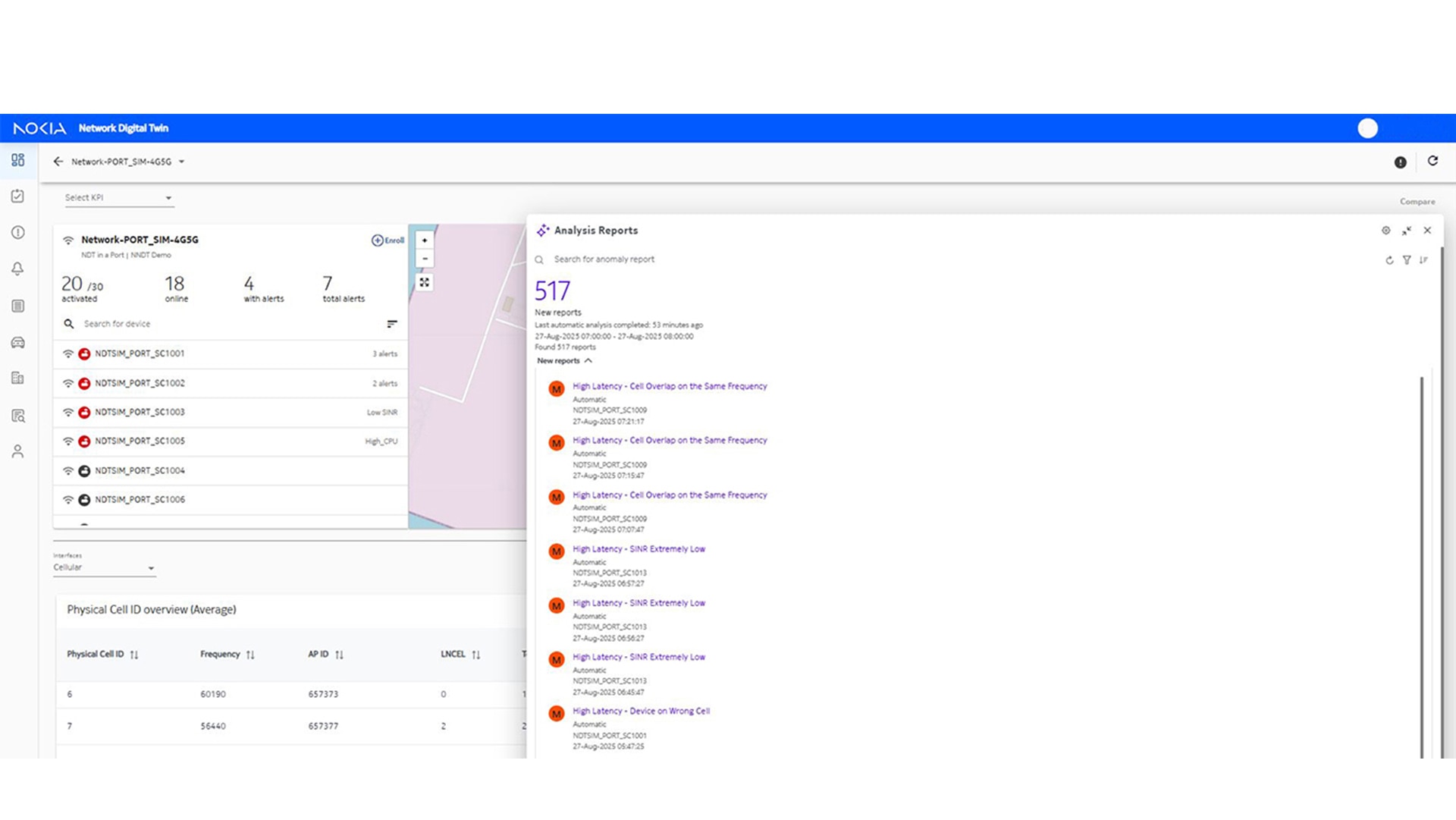
Task: Select device NDTSIM_PORT_SC1003 in list
Action: 140,412
